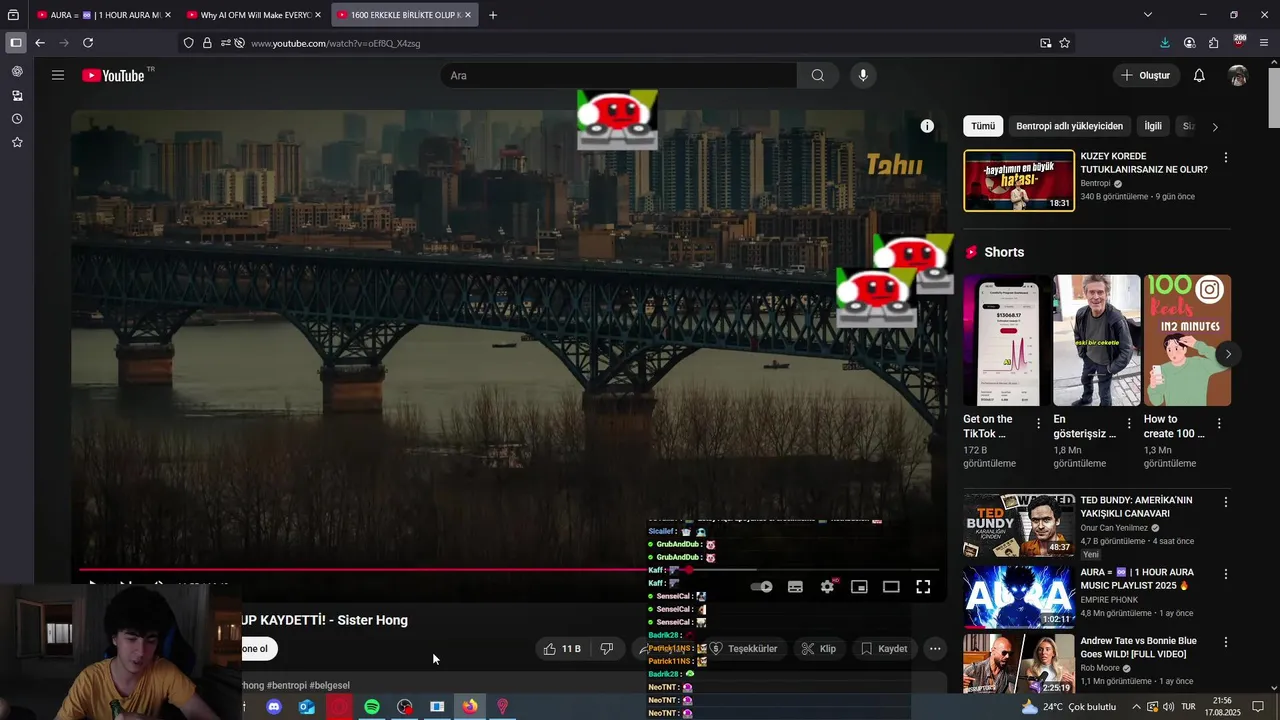
Task: Open Spotify from the taskbar
Action: point(372,707)
